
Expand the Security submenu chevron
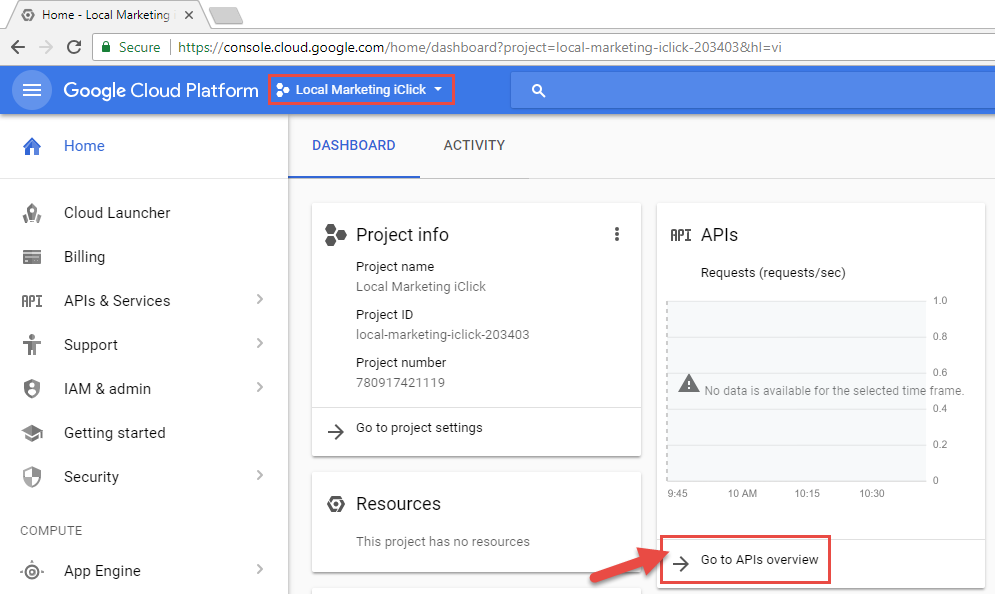(x=260, y=475)
